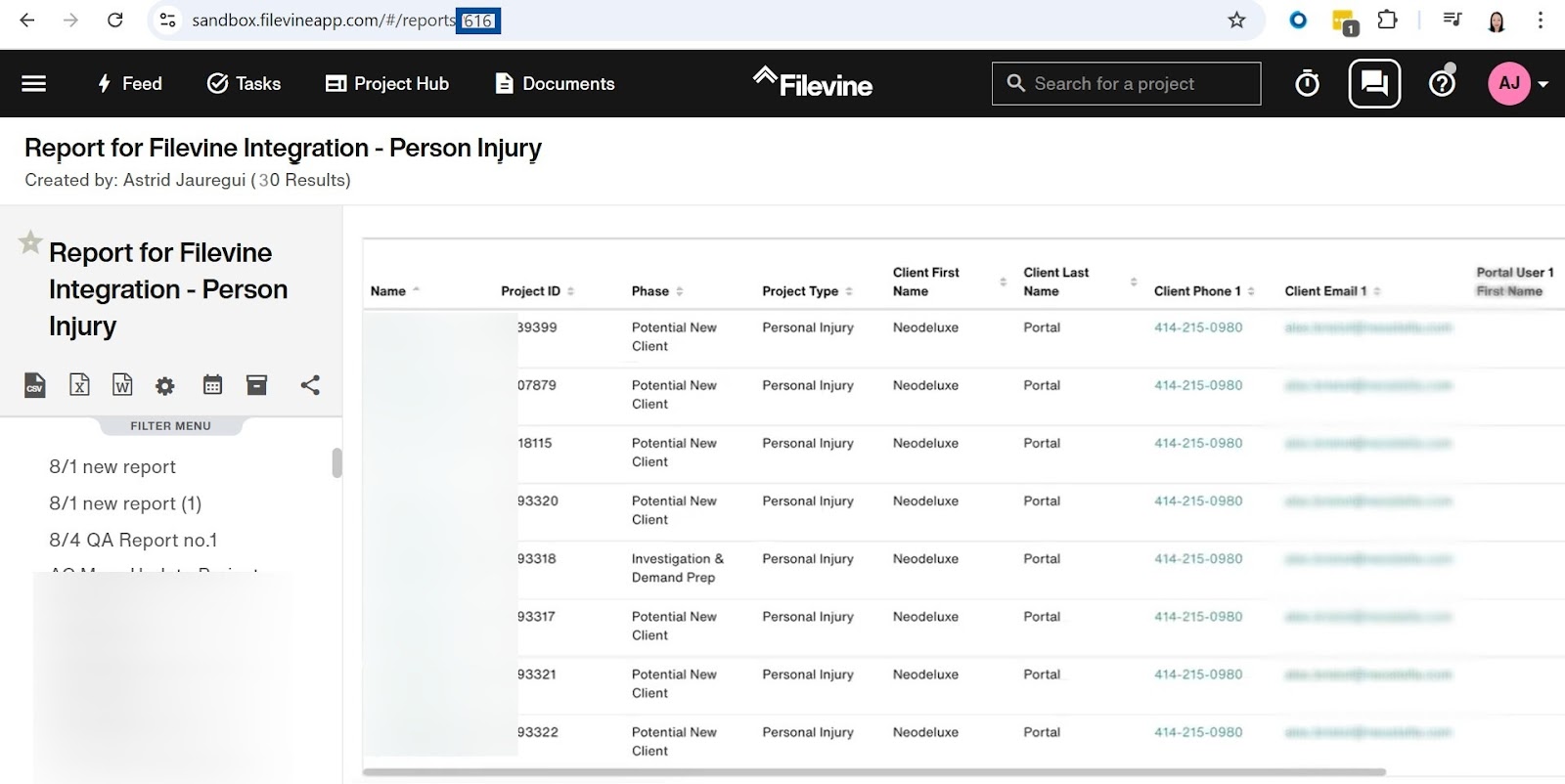The image size is (1565, 784).
Task: Expand the account dropdown arrow
Action: [x=1543, y=85]
